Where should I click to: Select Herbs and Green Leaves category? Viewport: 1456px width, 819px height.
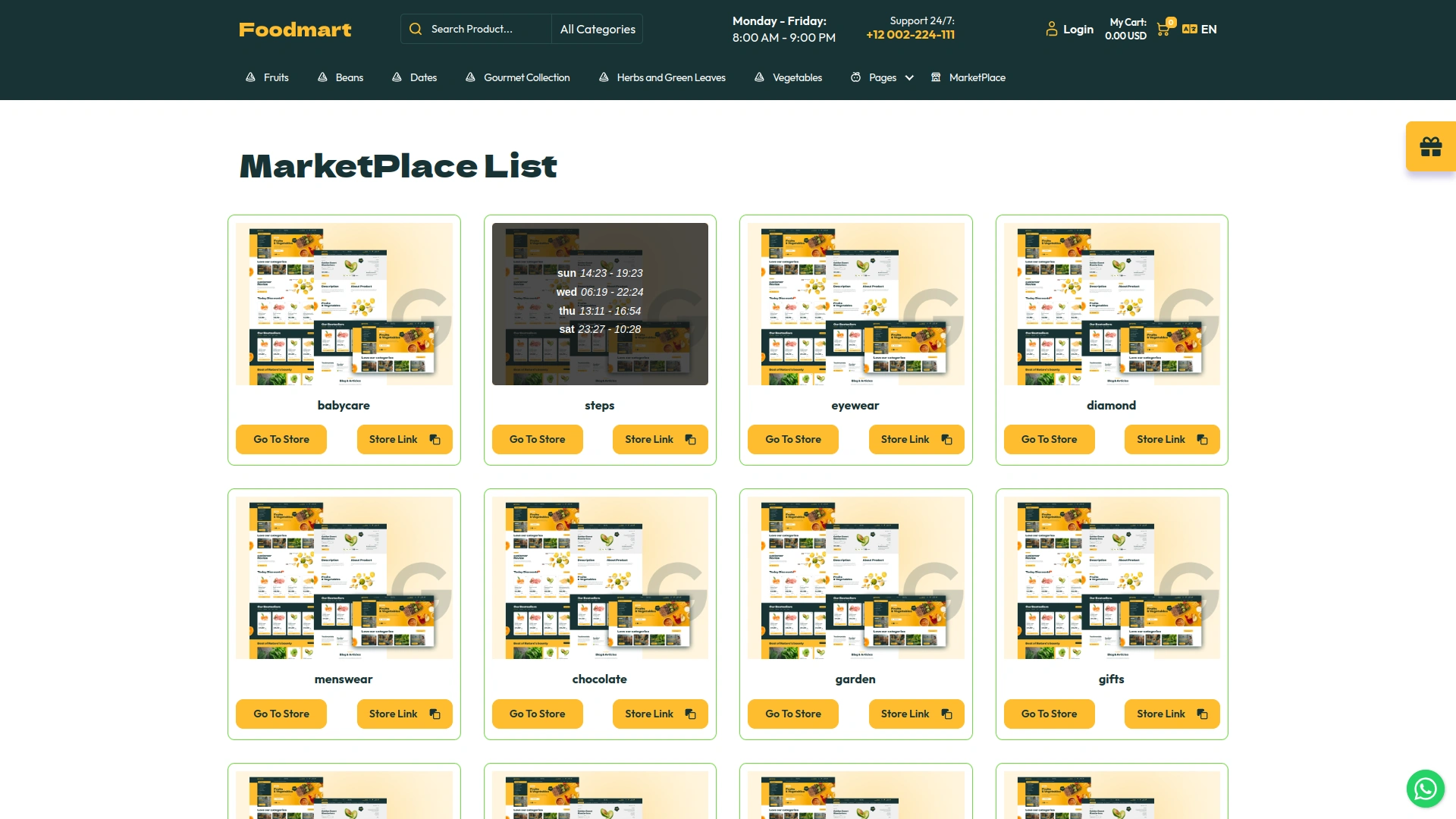coord(670,77)
